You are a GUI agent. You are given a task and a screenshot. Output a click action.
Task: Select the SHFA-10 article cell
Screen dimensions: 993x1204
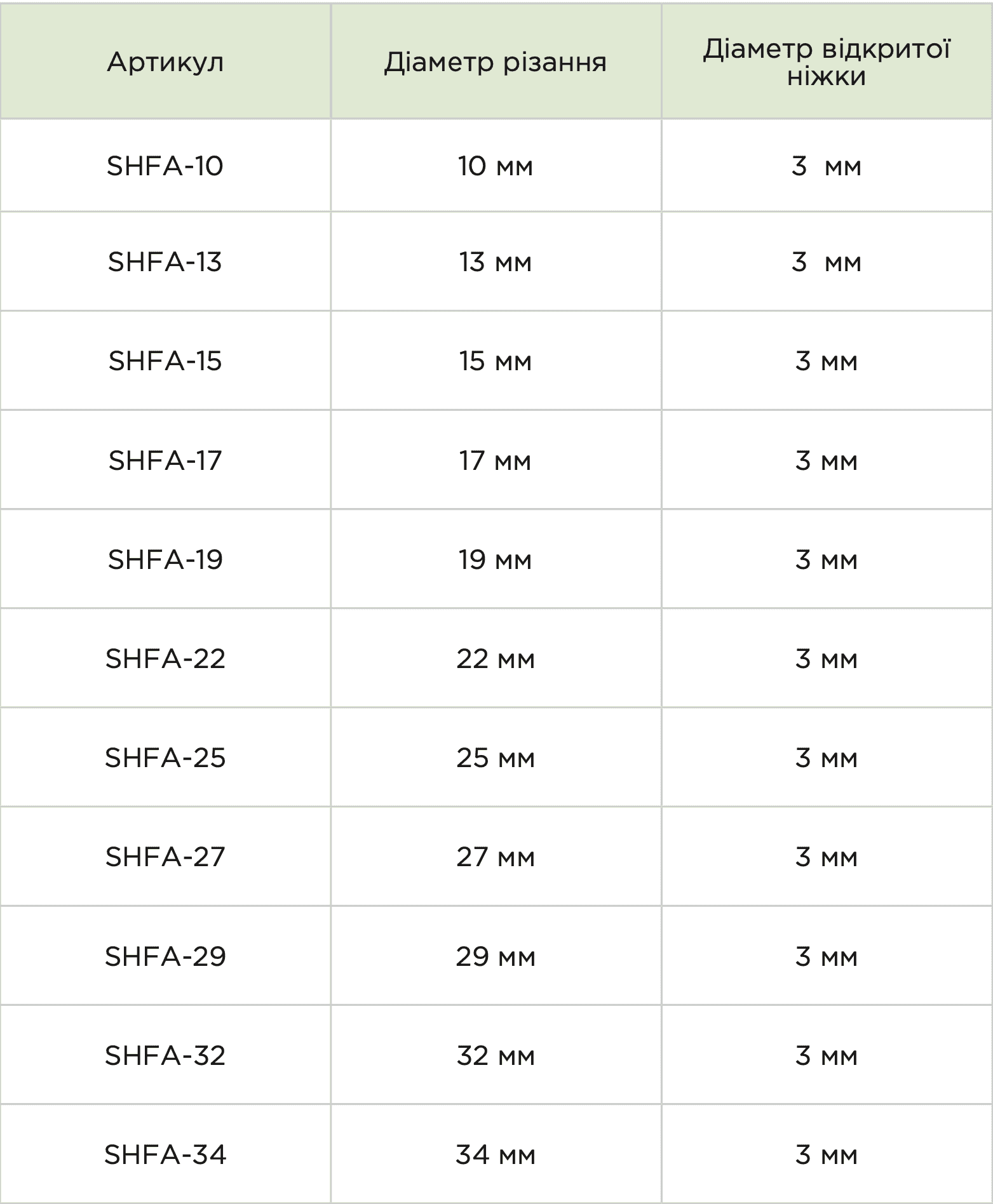[x=165, y=166]
